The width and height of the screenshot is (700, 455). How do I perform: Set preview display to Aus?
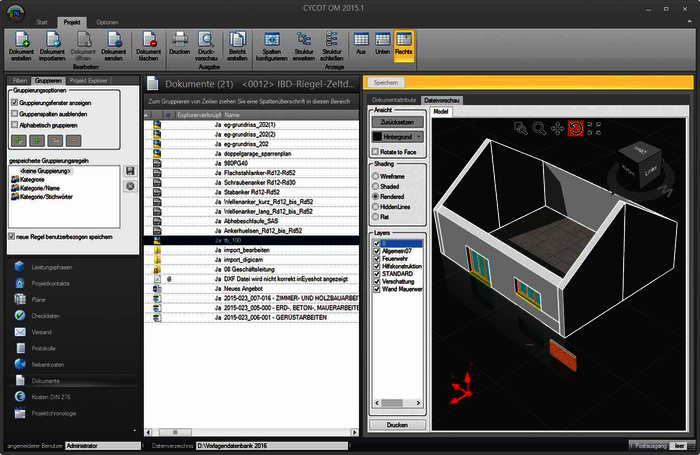(361, 43)
